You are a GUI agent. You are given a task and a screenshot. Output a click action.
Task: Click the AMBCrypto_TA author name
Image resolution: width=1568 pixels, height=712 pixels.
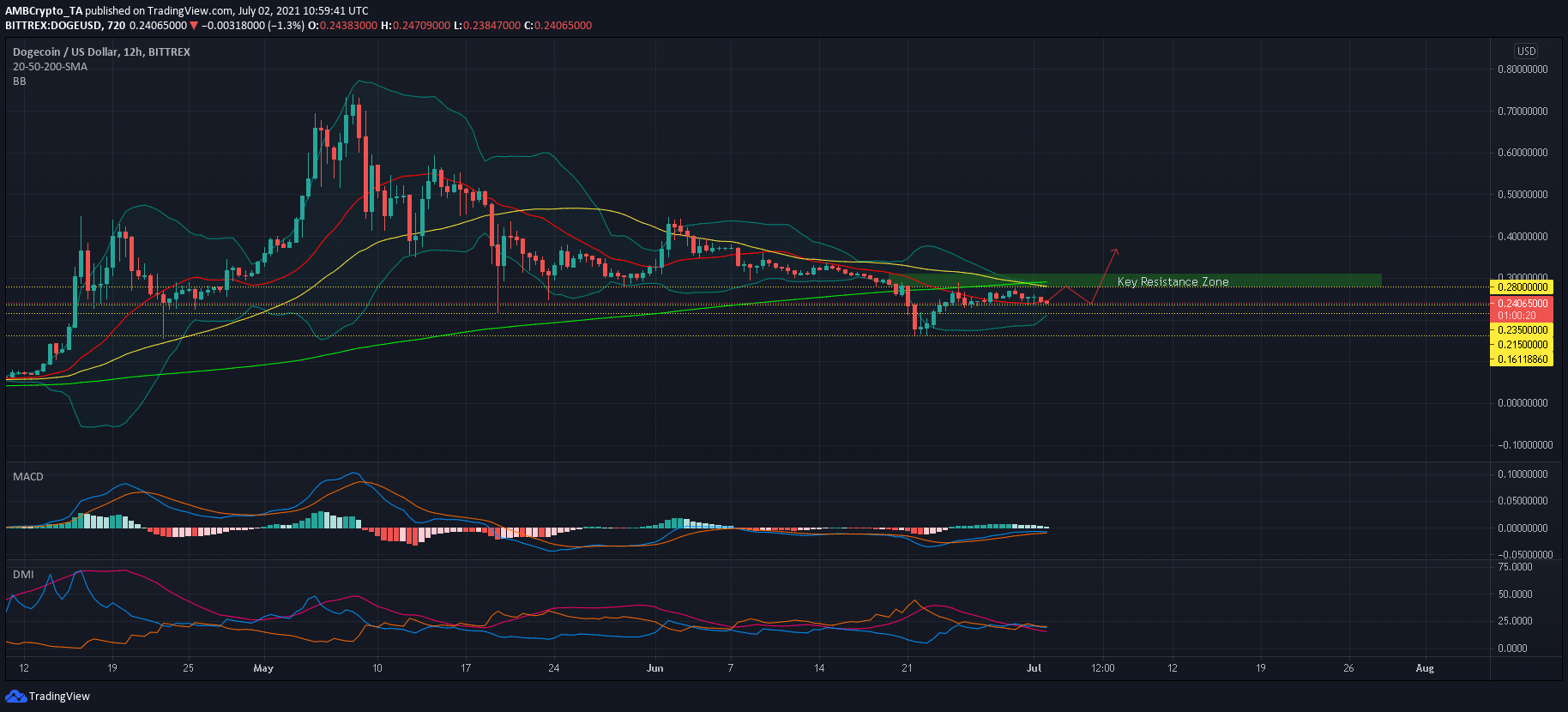tap(44, 11)
